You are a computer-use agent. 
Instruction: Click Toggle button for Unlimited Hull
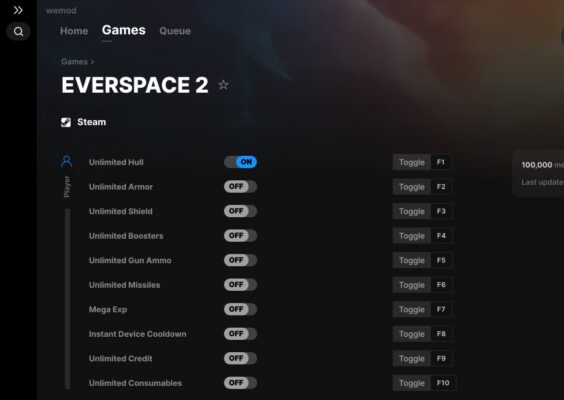click(412, 162)
